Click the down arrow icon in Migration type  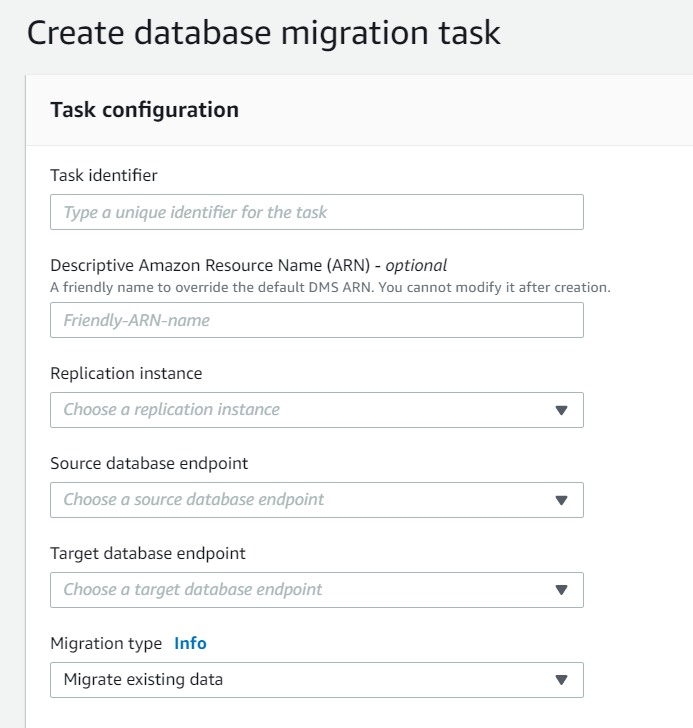(561, 680)
